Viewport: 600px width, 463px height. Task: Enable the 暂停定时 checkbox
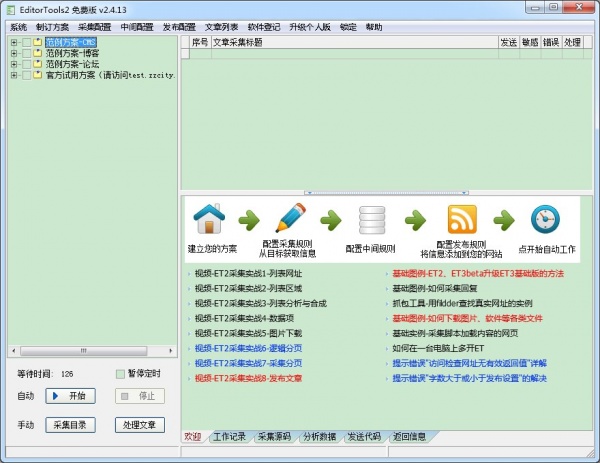pyautogui.click(x=120, y=374)
